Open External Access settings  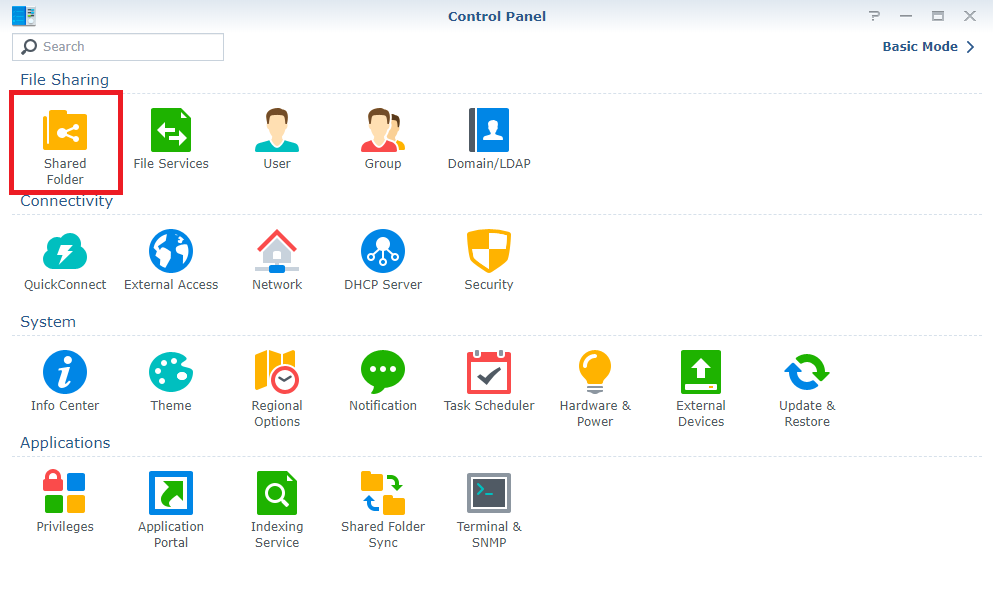(x=171, y=253)
